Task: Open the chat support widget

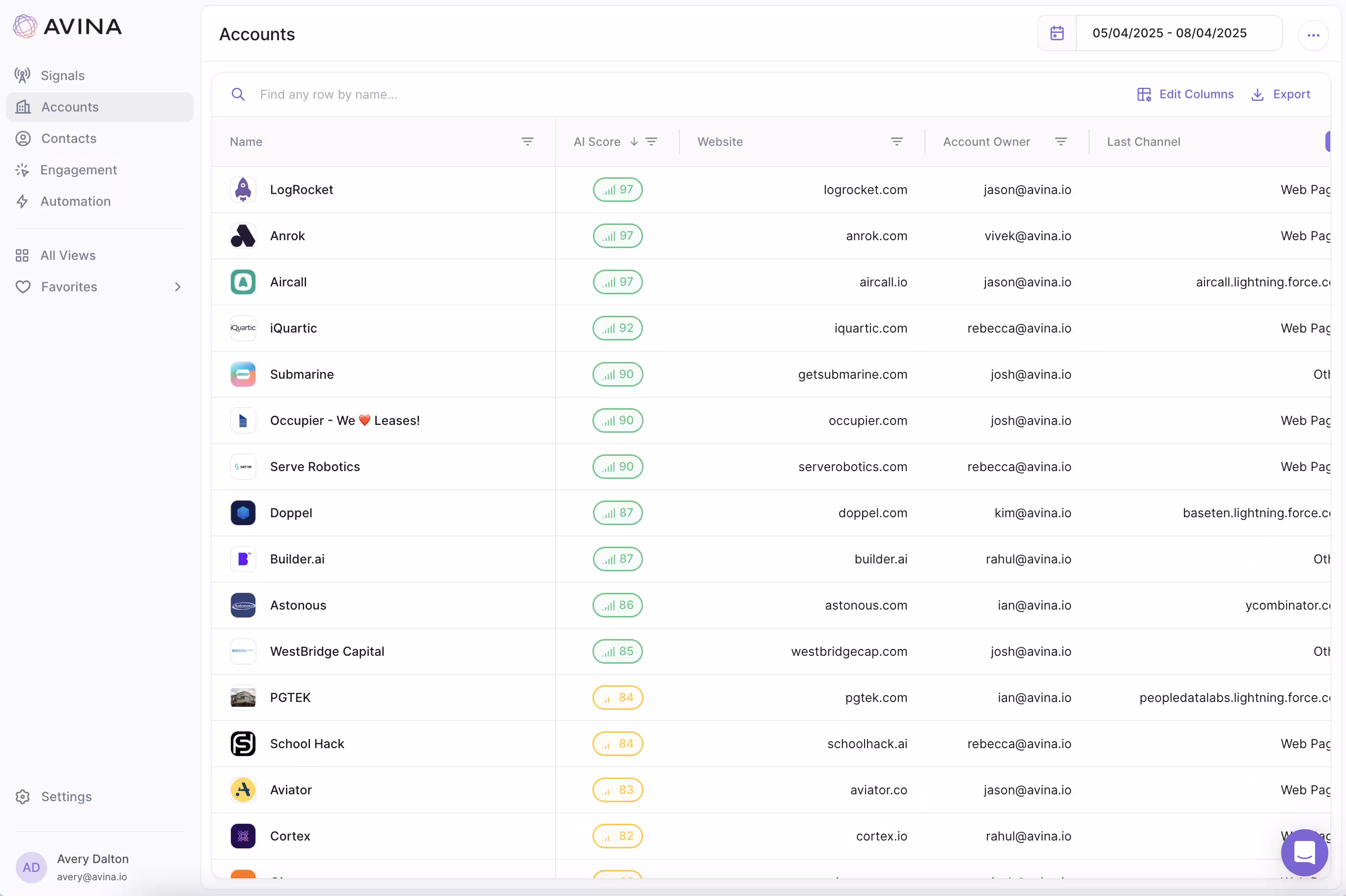Action: pos(1304,853)
